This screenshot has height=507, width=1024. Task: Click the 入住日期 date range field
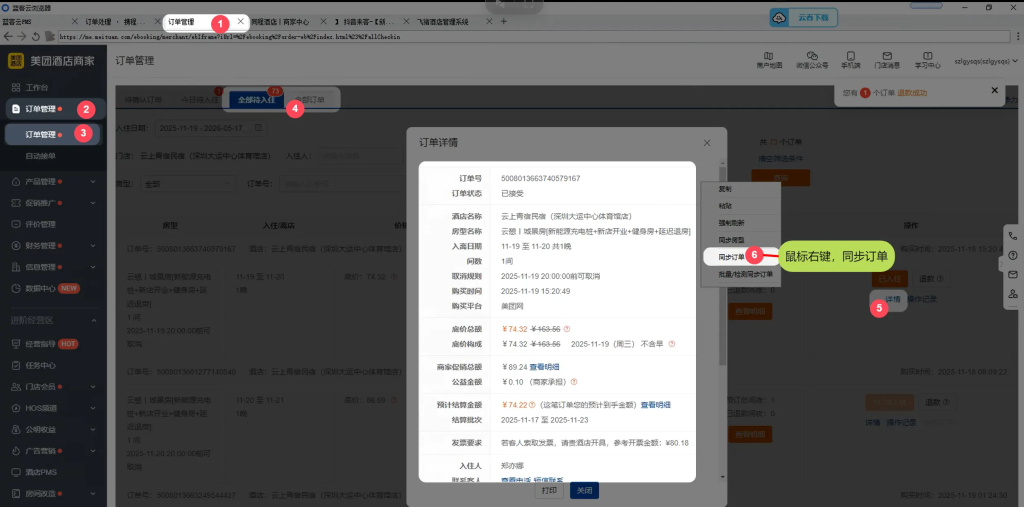tap(200, 128)
